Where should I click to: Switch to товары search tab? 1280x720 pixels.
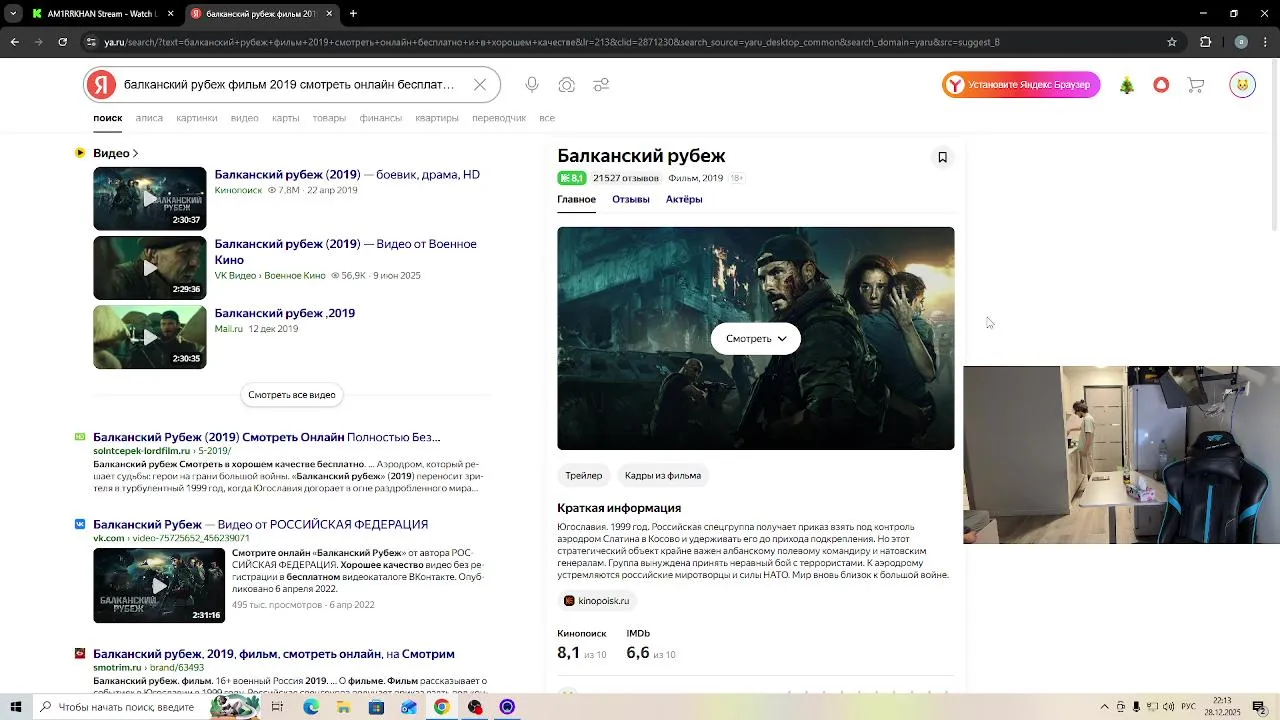[x=329, y=118]
